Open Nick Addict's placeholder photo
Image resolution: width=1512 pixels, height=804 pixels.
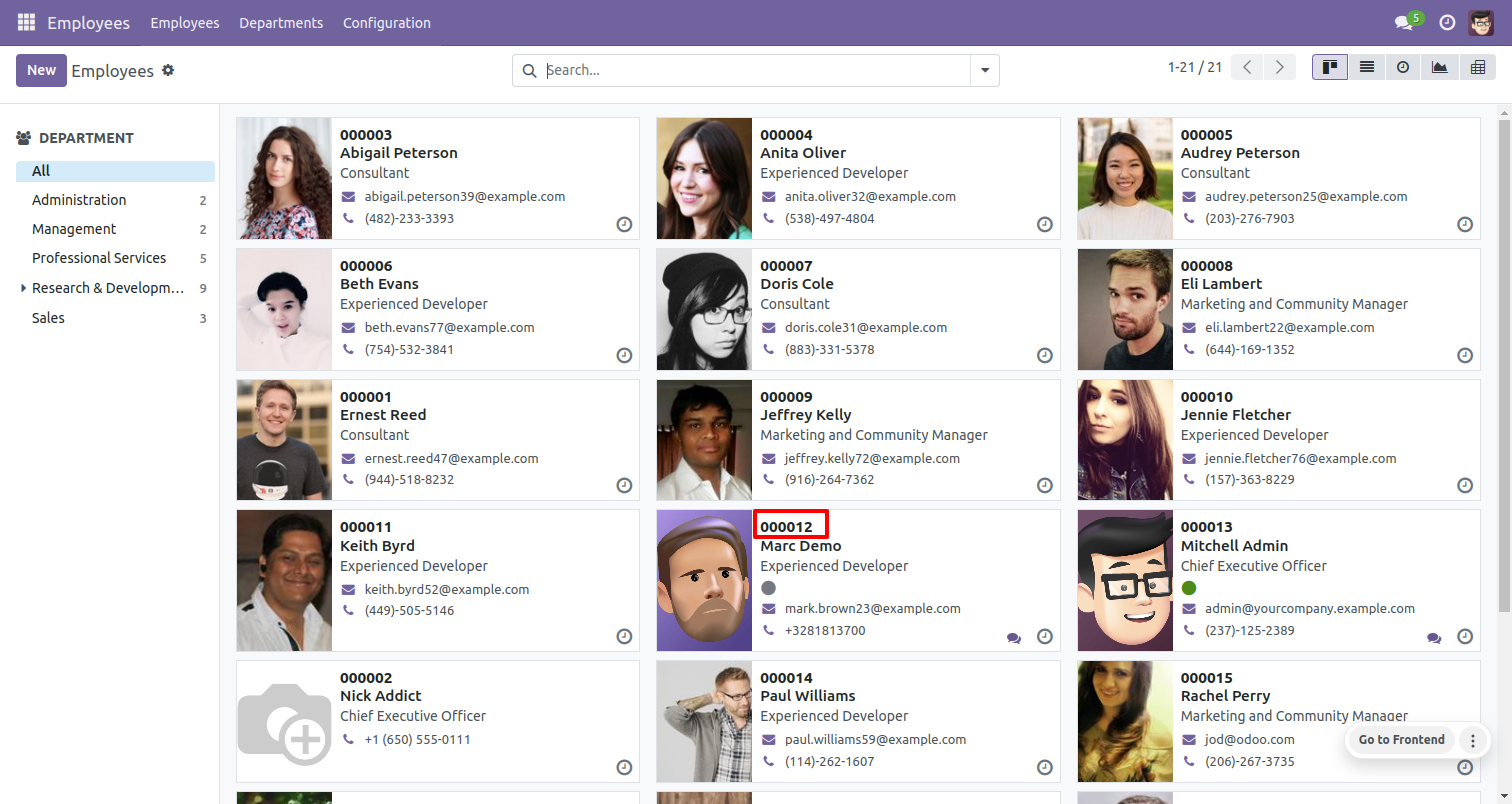284,721
